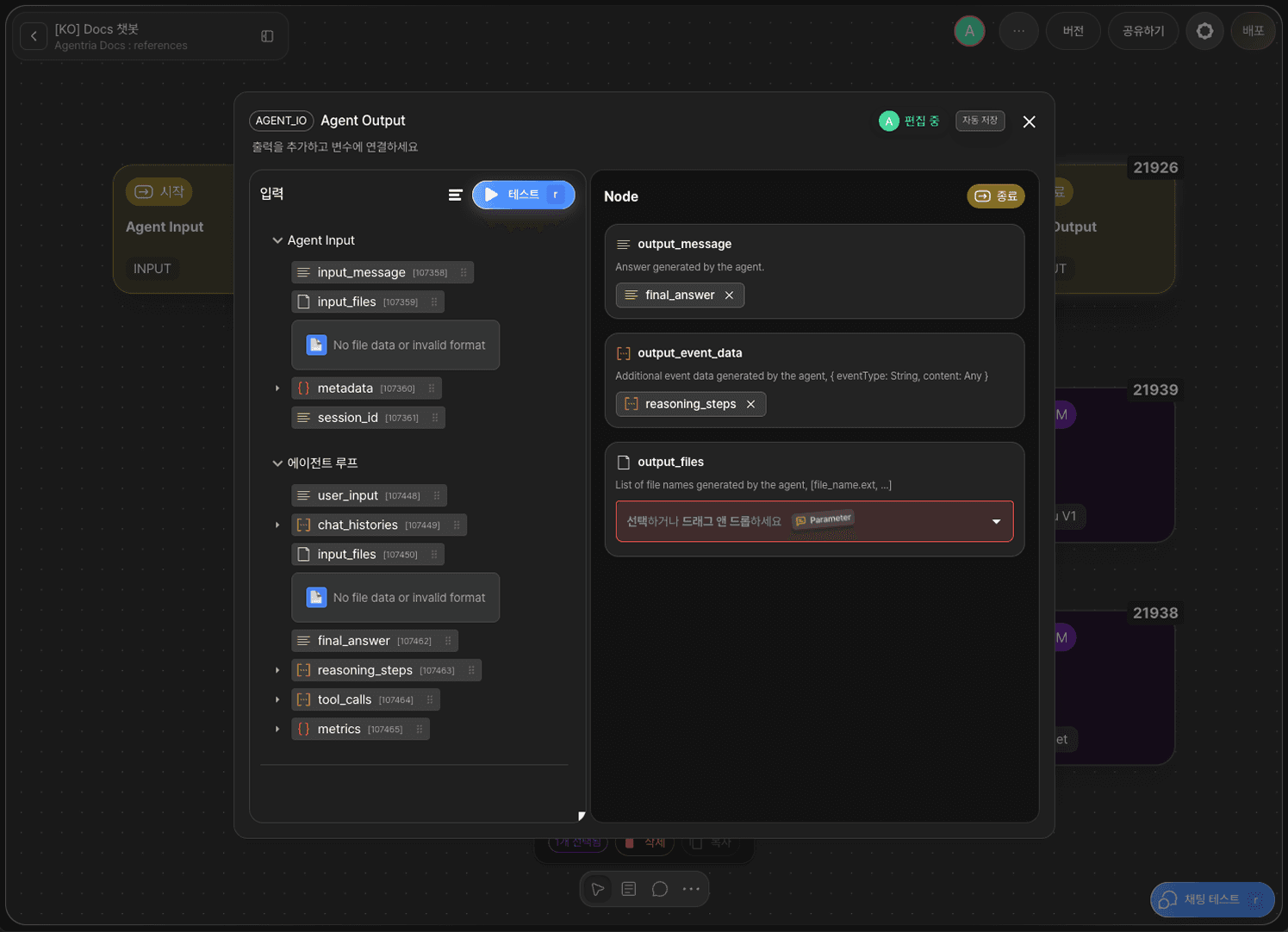The image size is (1288, 932).
Task: Select the user_input variable
Action: [x=369, y=495]
